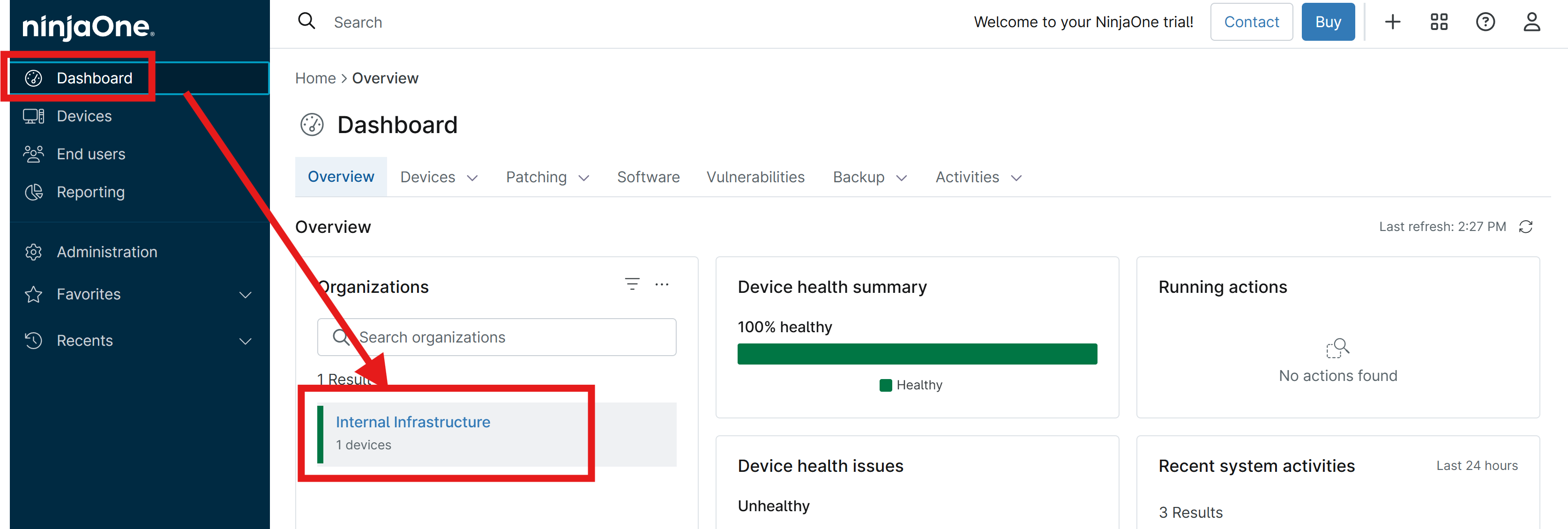Expand the Favorites section chevron
Viewport: 1568px width, 529px height.
[245, 295]
